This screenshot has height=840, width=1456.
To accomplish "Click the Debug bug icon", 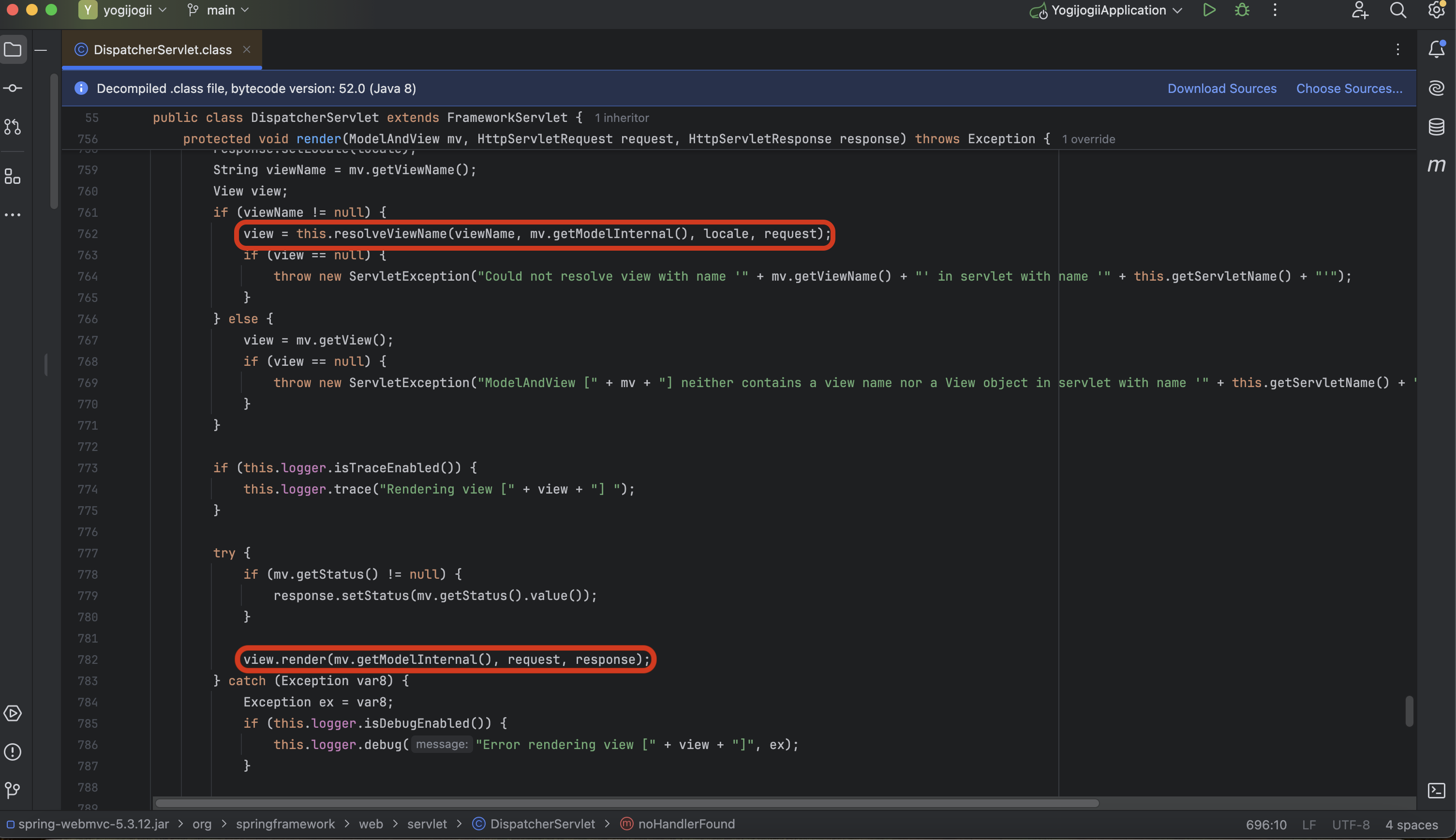I will point(1242,10).
